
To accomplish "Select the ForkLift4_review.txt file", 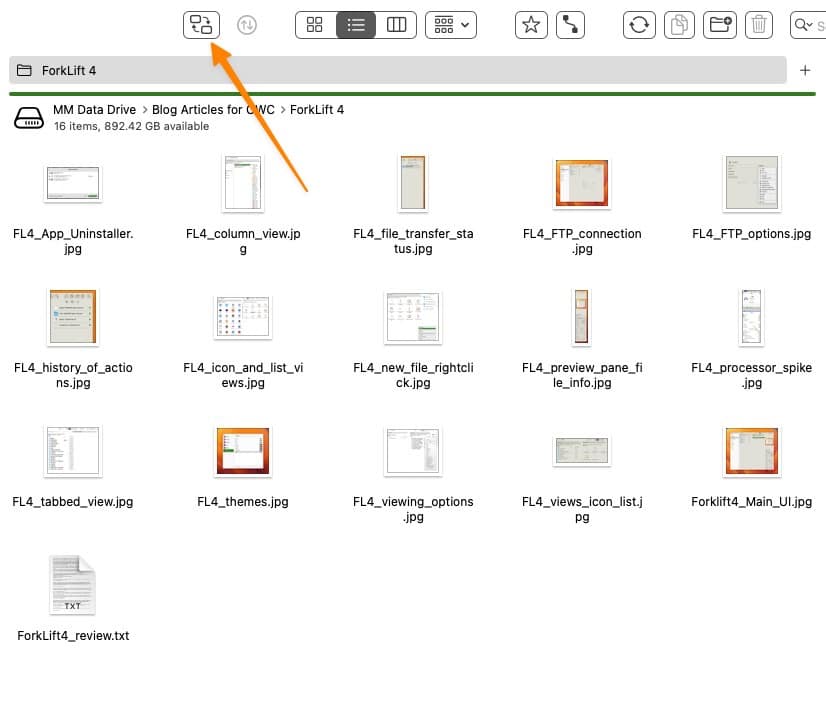I will (73, 585).
